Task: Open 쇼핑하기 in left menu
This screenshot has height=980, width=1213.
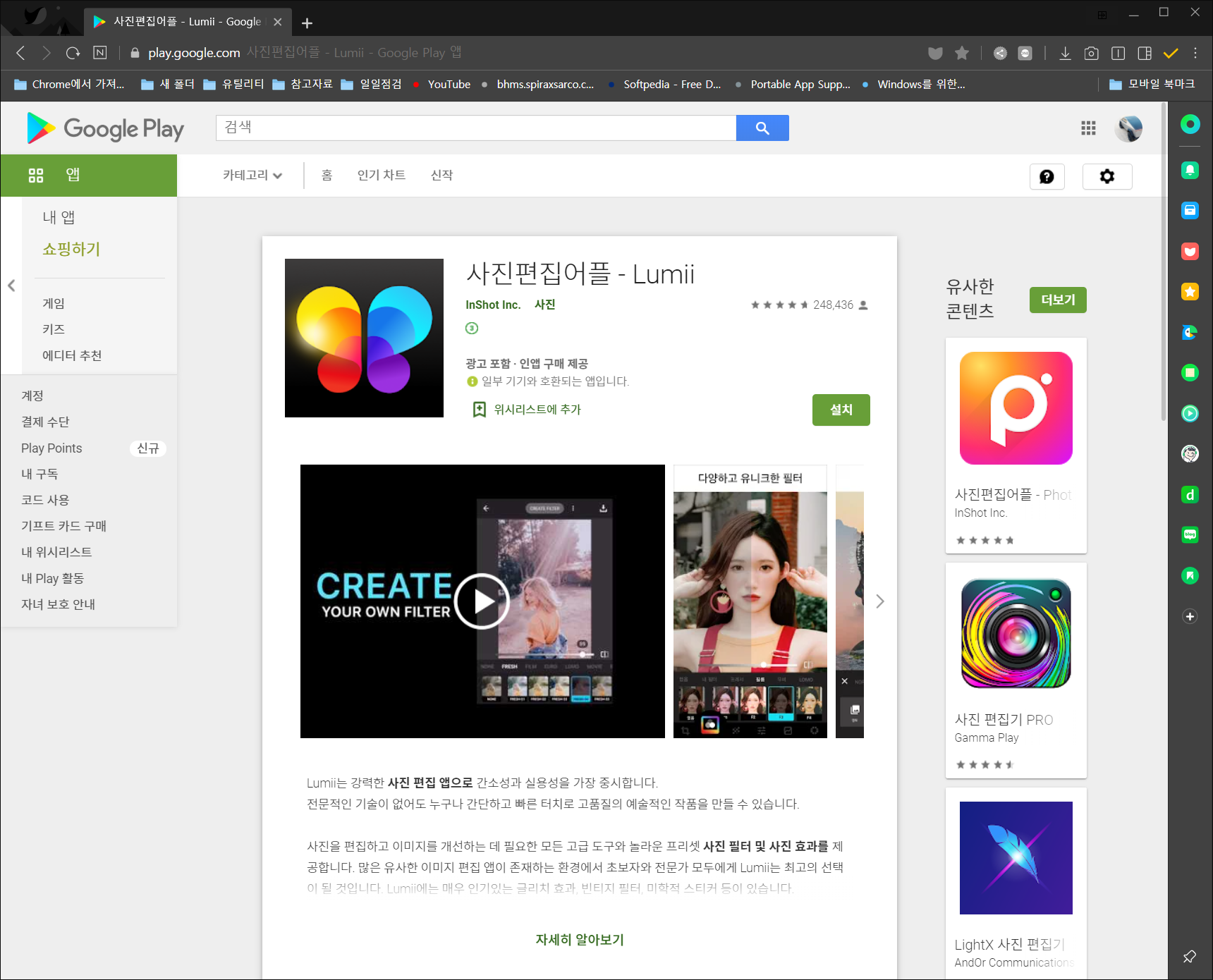Action: 71,249
